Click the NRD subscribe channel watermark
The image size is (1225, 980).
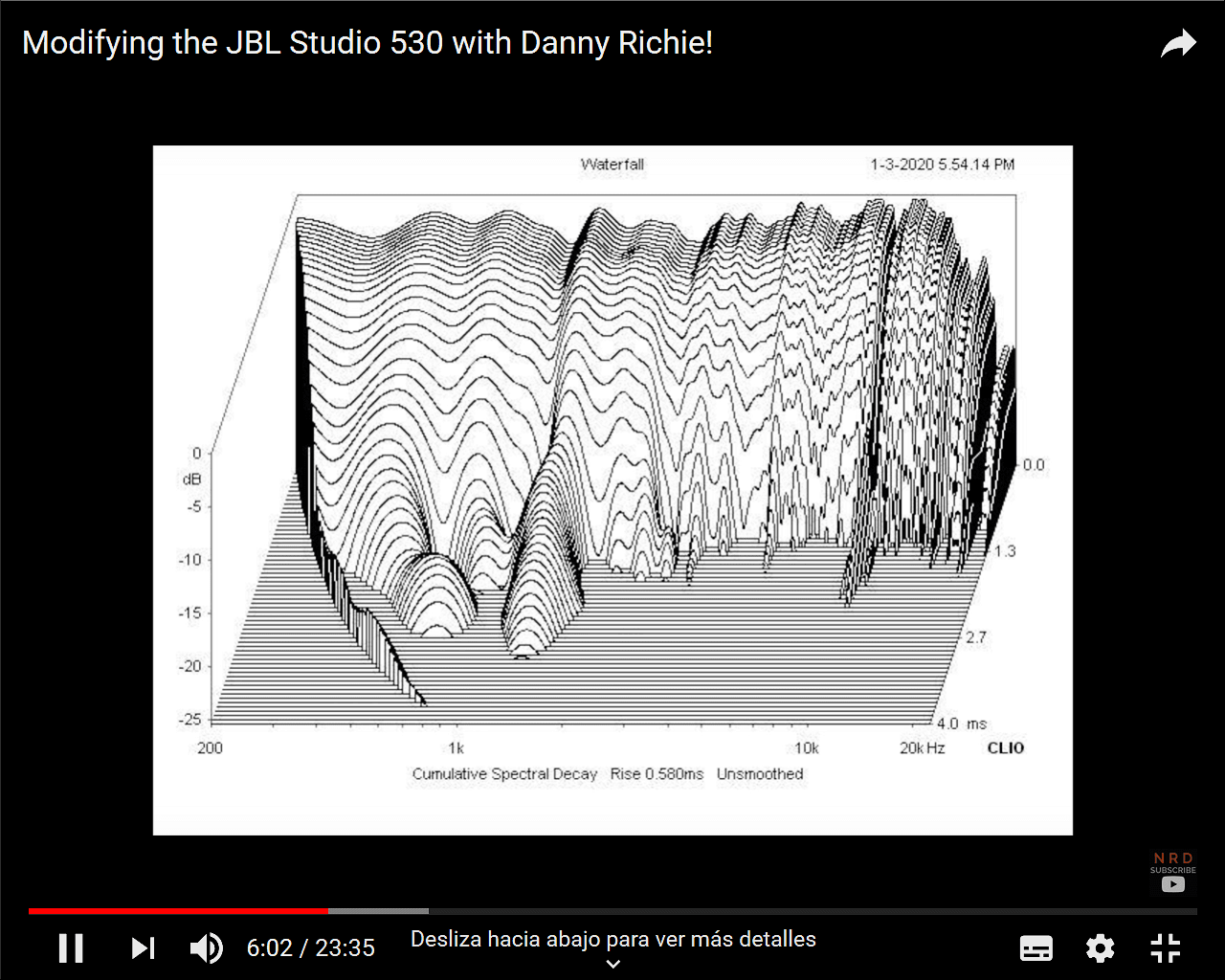[x=1173, y=873]
